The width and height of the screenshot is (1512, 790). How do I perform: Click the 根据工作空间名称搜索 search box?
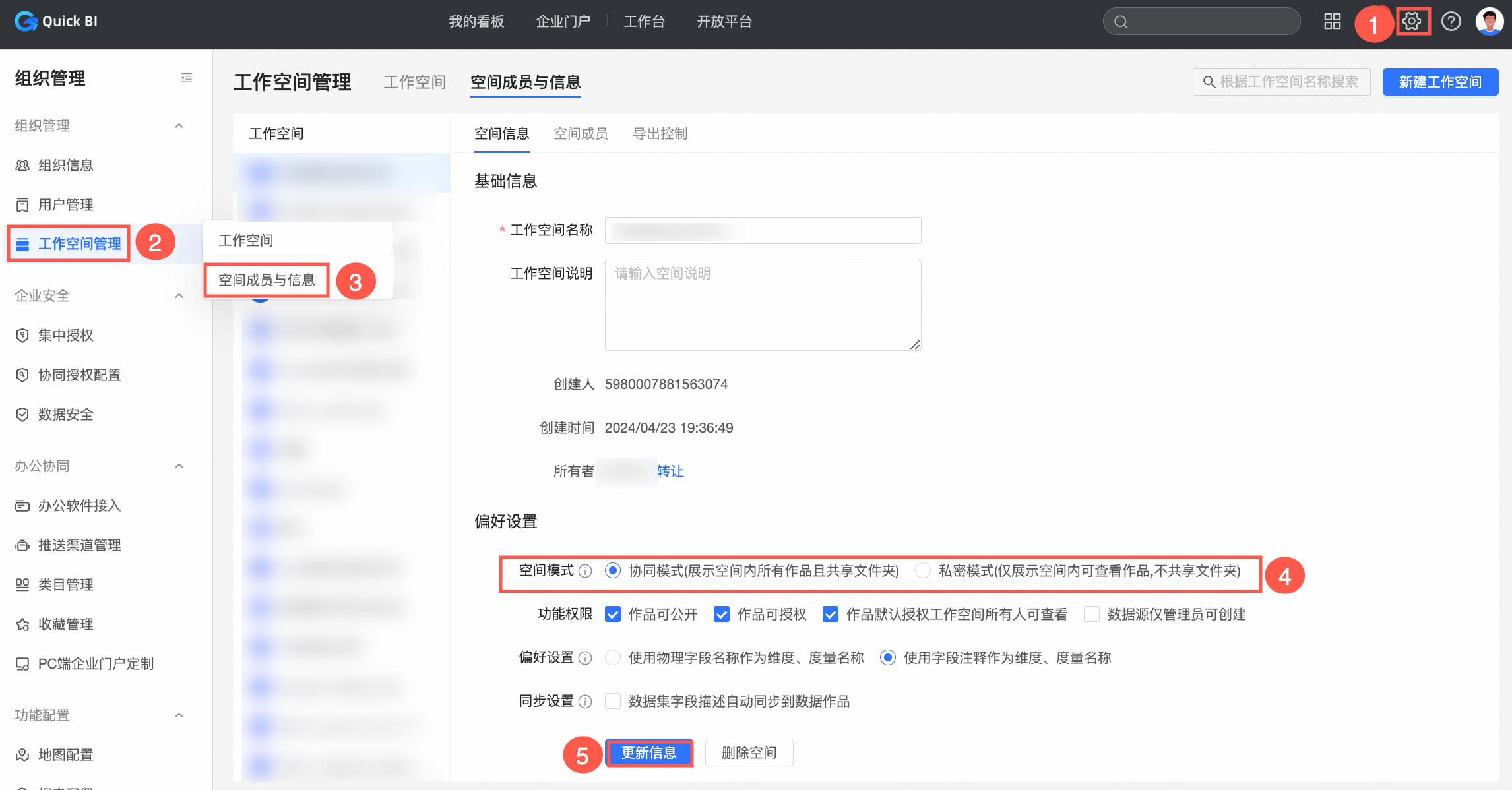click(x=1281, y=82)
